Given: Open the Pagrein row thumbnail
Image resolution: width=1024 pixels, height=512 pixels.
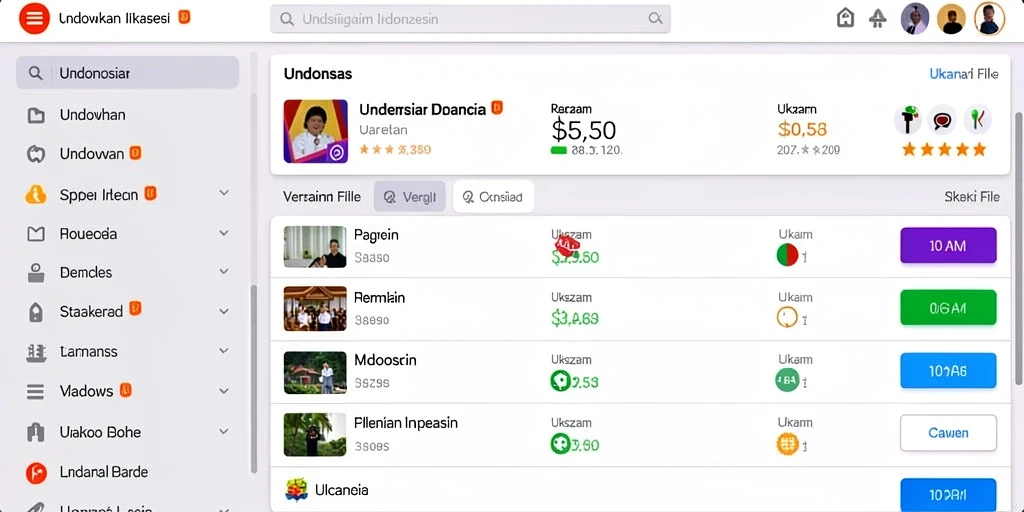Looking at the screenshot, I should click(315, 247).
